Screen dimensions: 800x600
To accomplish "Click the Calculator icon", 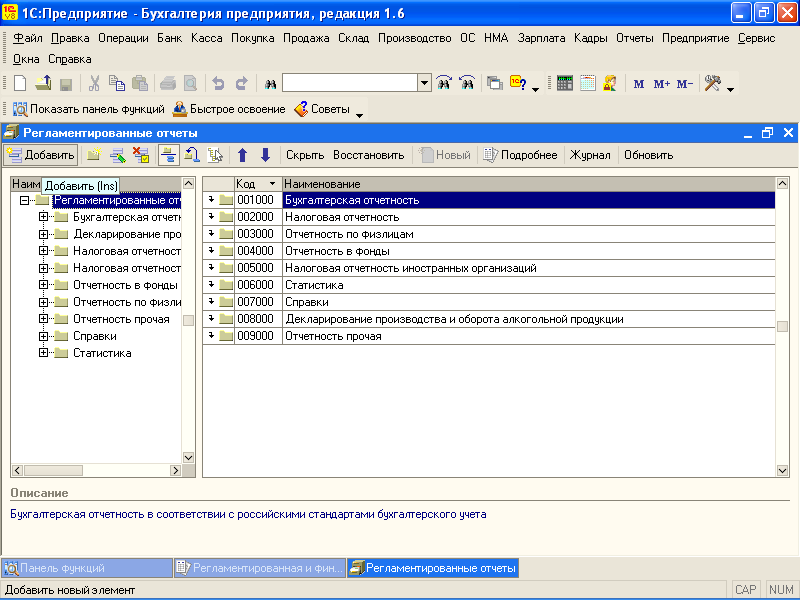I will 565,83.
